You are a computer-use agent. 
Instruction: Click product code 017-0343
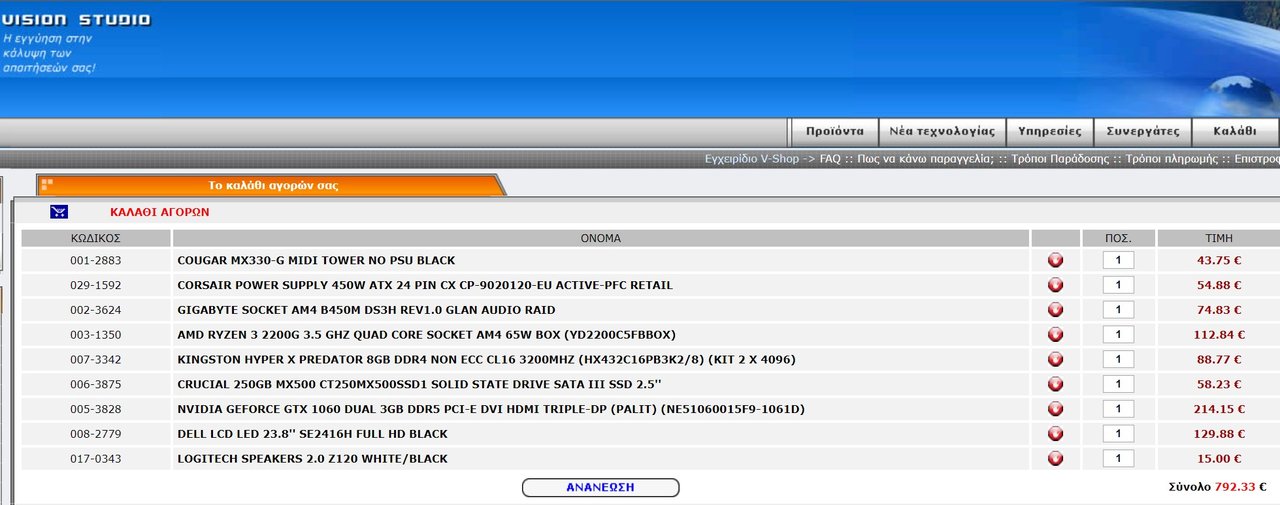click(96, 458)
